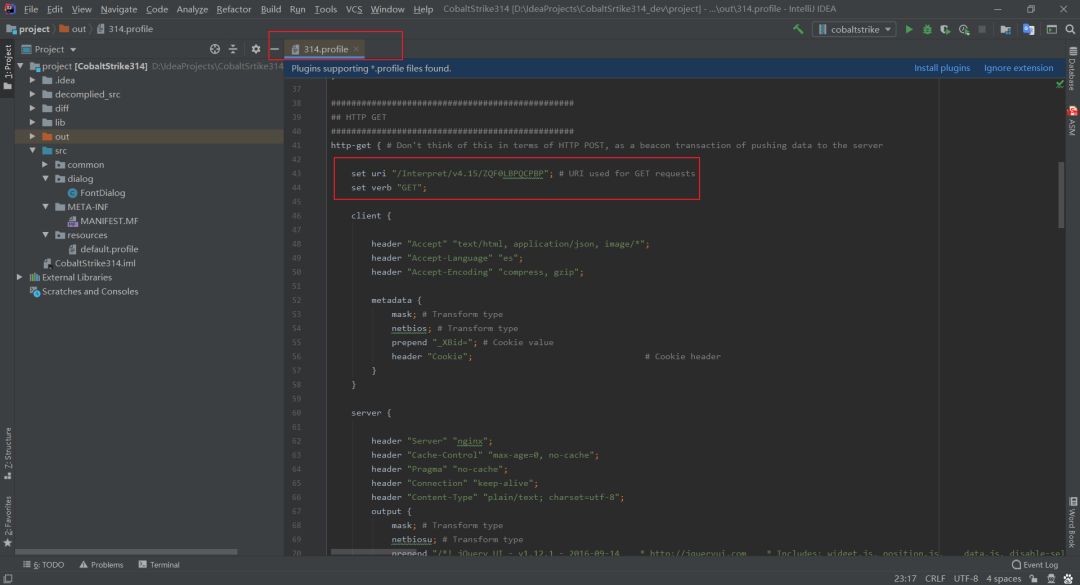
Task: Click the 4 spaces indent setting
Action: [1003, 579]
